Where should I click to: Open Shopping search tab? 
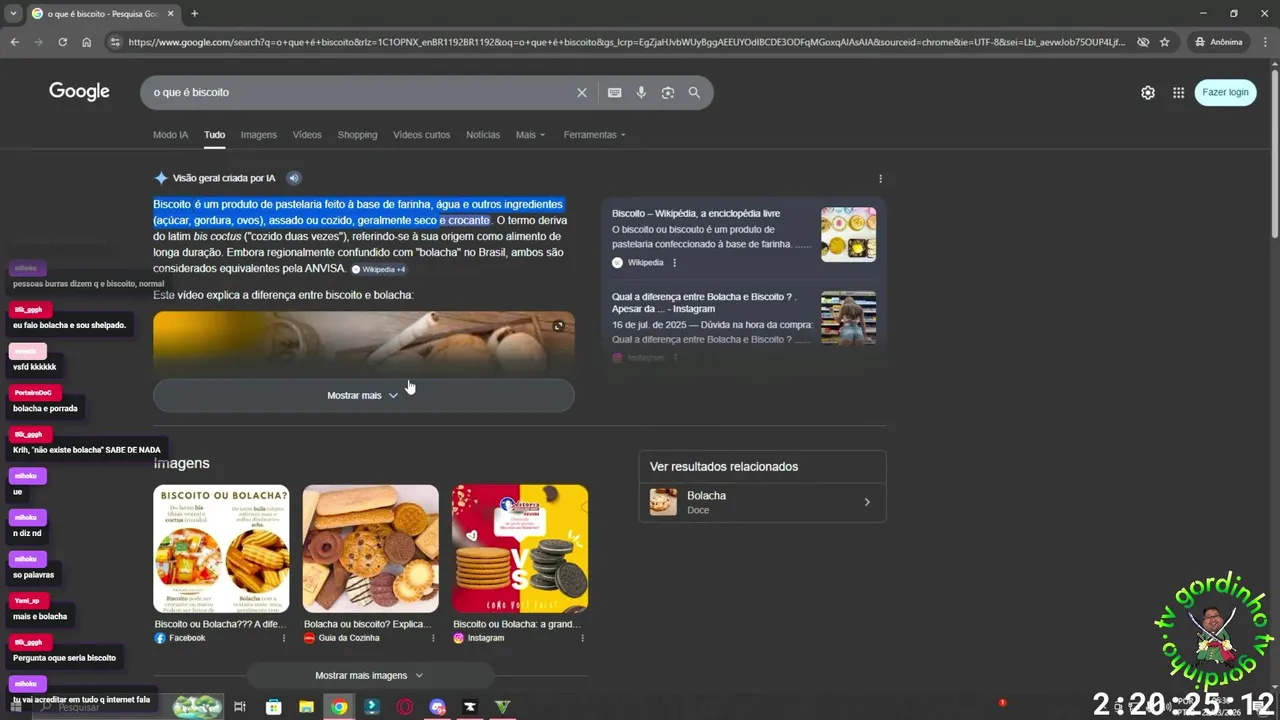(x=357, y=135)
